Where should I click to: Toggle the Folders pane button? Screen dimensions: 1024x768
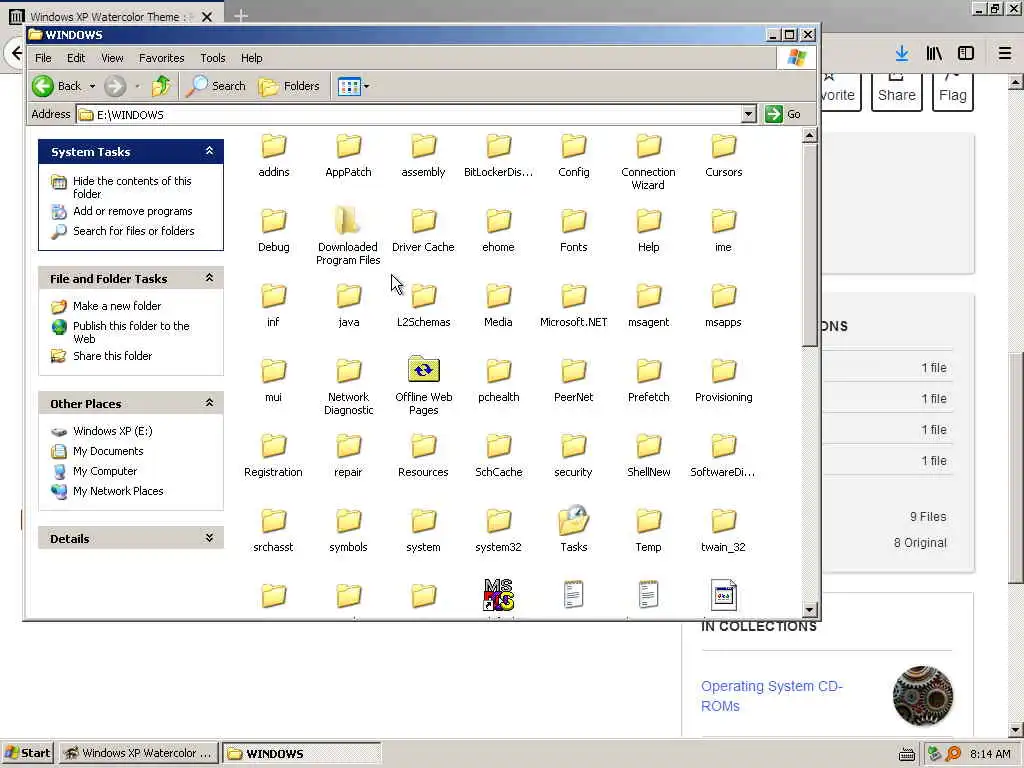[x=289, y=86]
